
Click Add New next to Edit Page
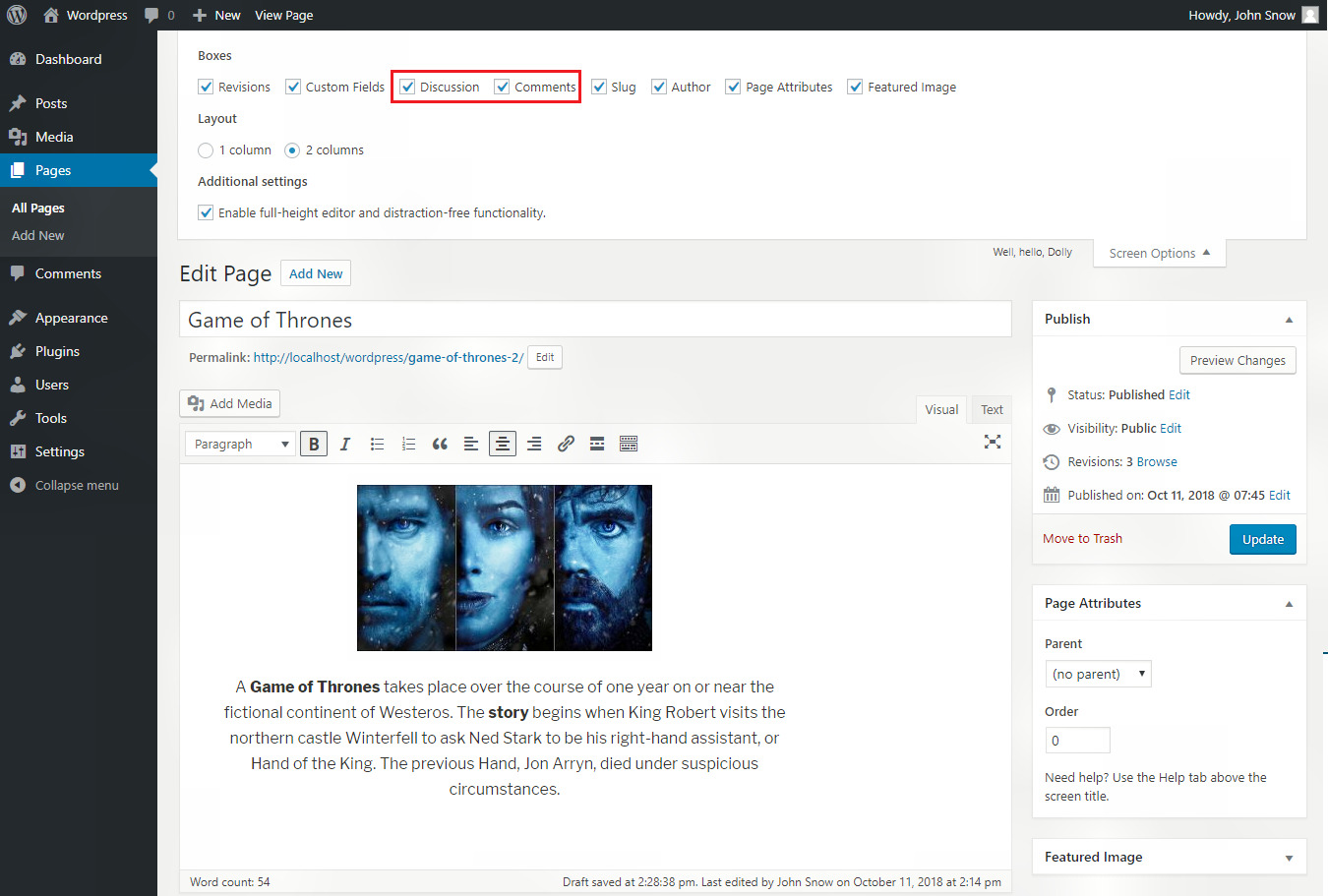[316, 273]
